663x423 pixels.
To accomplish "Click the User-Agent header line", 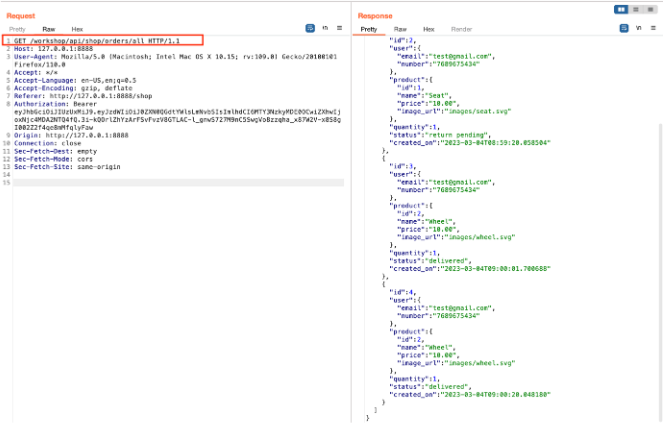I will pos(175,60).
